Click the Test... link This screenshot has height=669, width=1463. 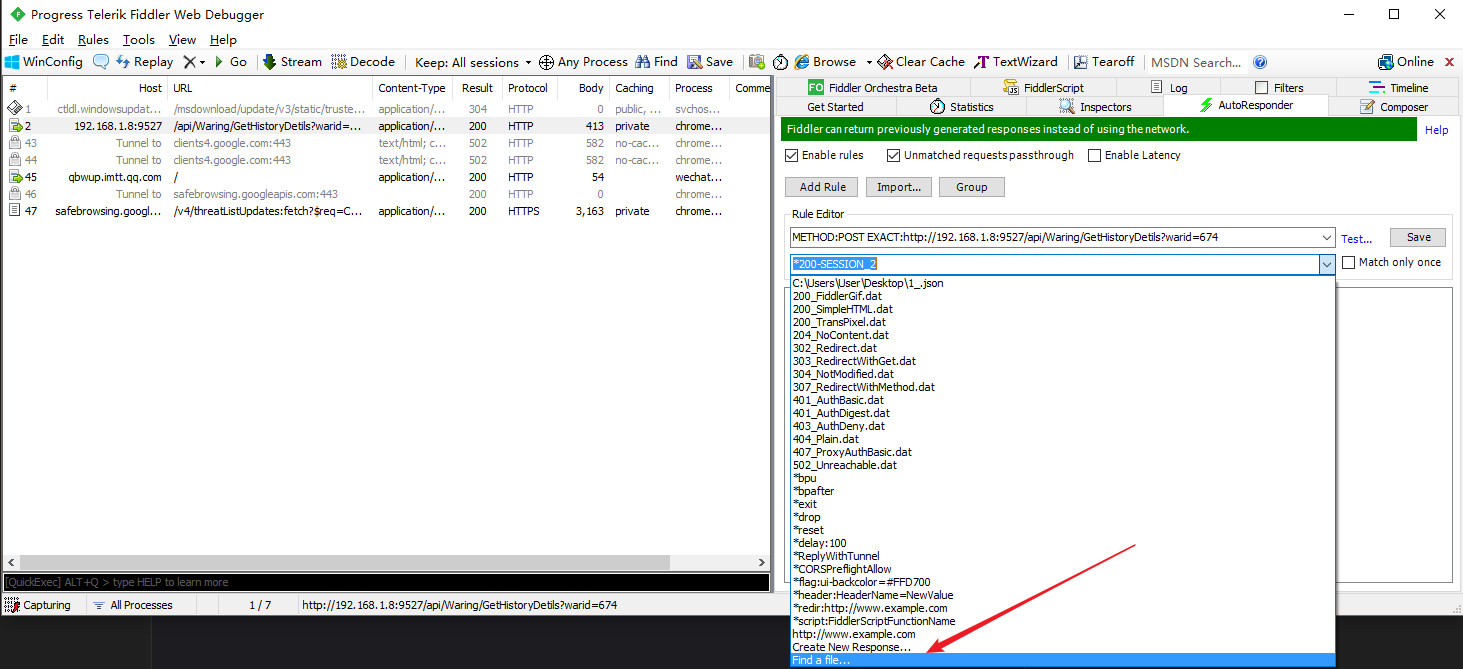pos(1356,239)
